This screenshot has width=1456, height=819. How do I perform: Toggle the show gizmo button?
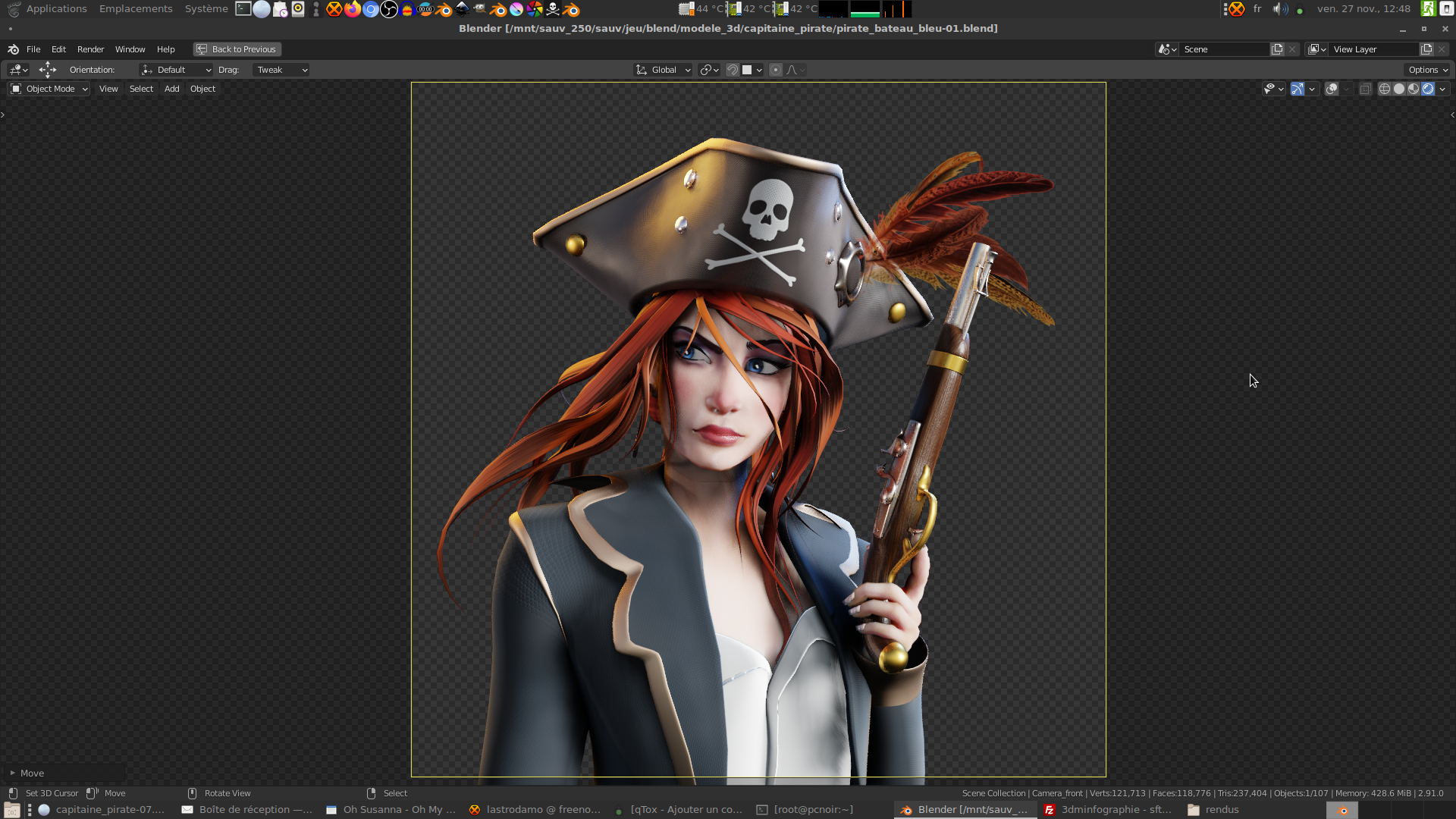click(1298, 89)
